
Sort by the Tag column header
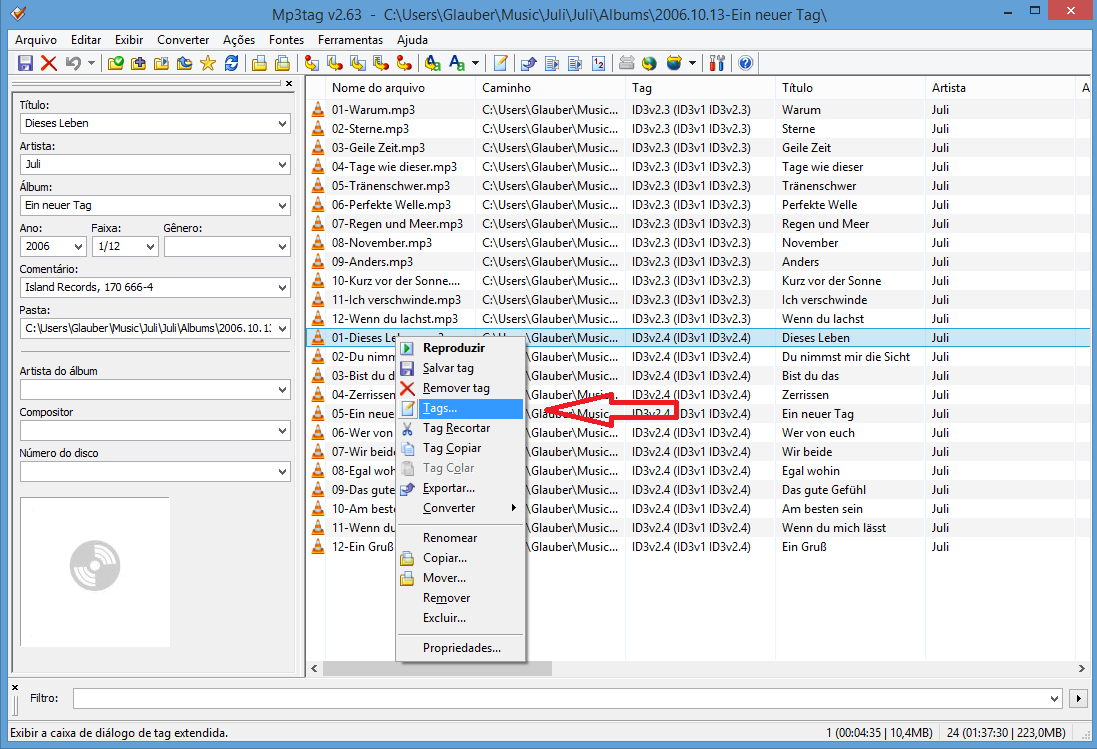click(x=700, y=87)
